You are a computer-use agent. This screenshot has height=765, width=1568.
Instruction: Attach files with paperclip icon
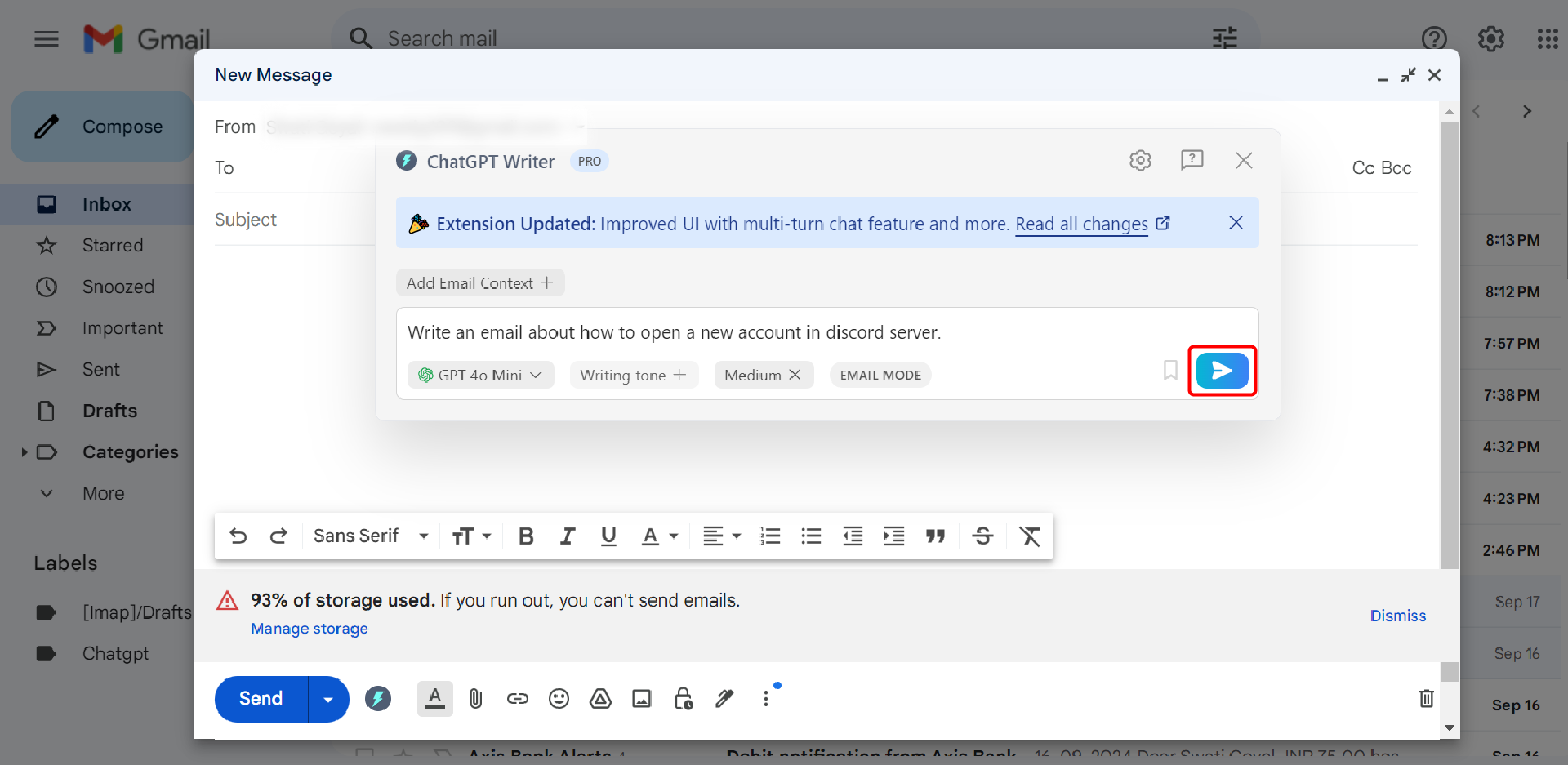point(475,698)
